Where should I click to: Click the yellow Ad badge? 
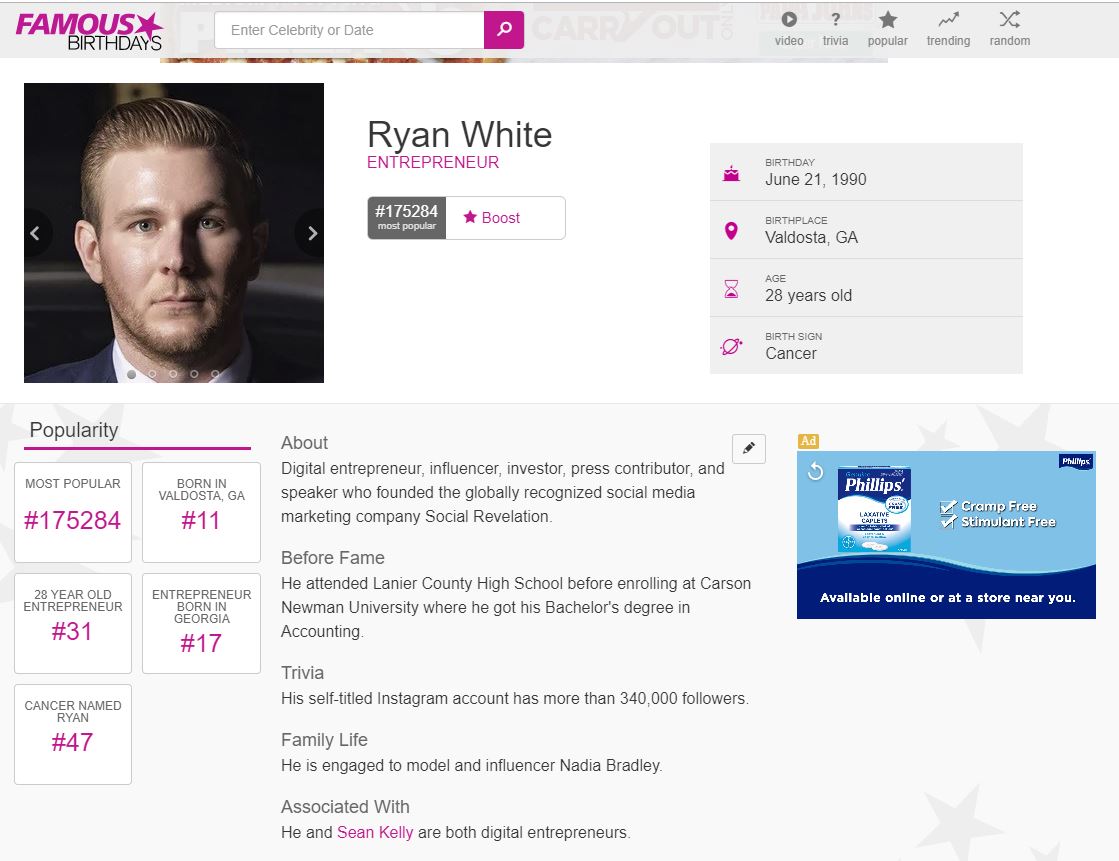coord(808,441)
